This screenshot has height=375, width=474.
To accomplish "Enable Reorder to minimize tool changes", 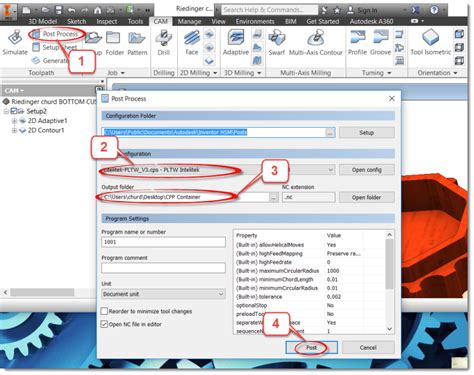I will 104,311.
